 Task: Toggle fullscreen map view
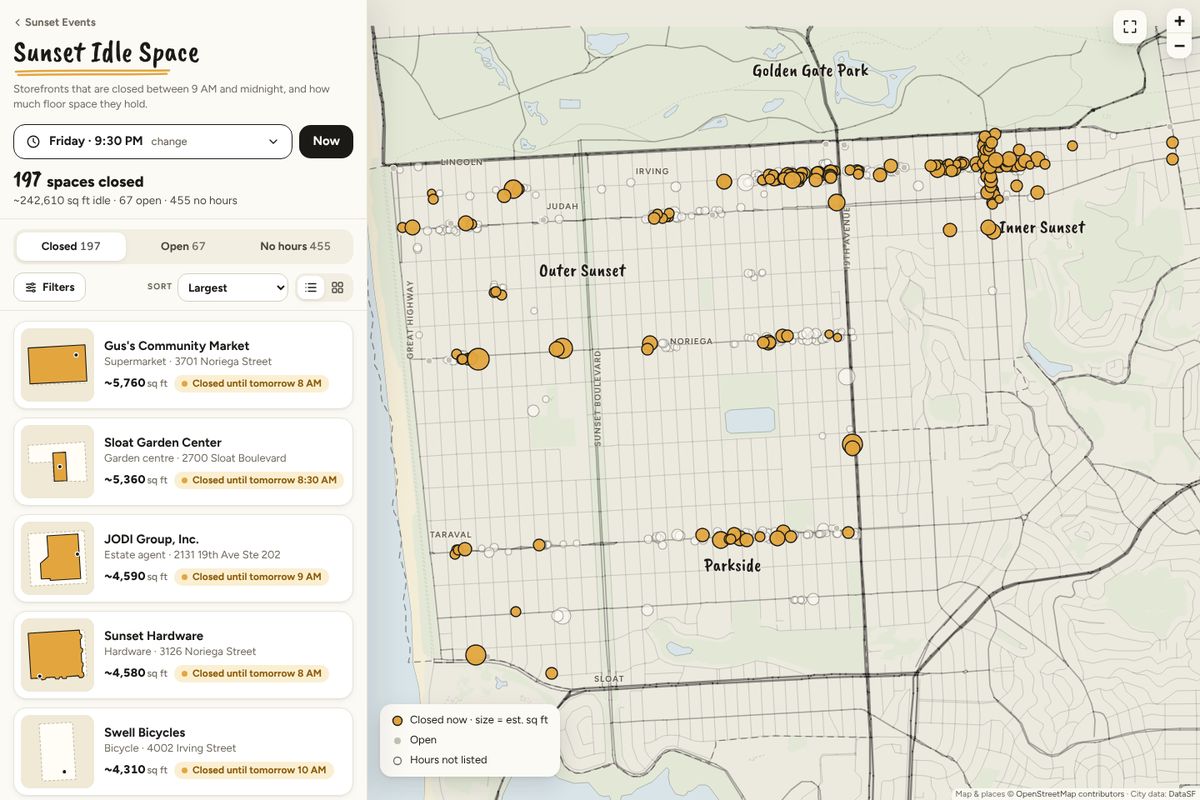pyautogui.click(x=1130, y=27)
